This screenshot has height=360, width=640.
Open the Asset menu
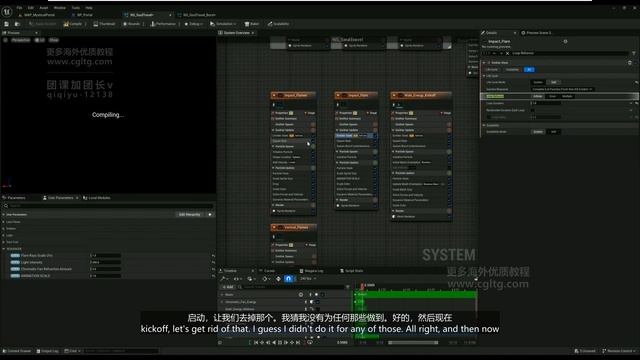44,8
